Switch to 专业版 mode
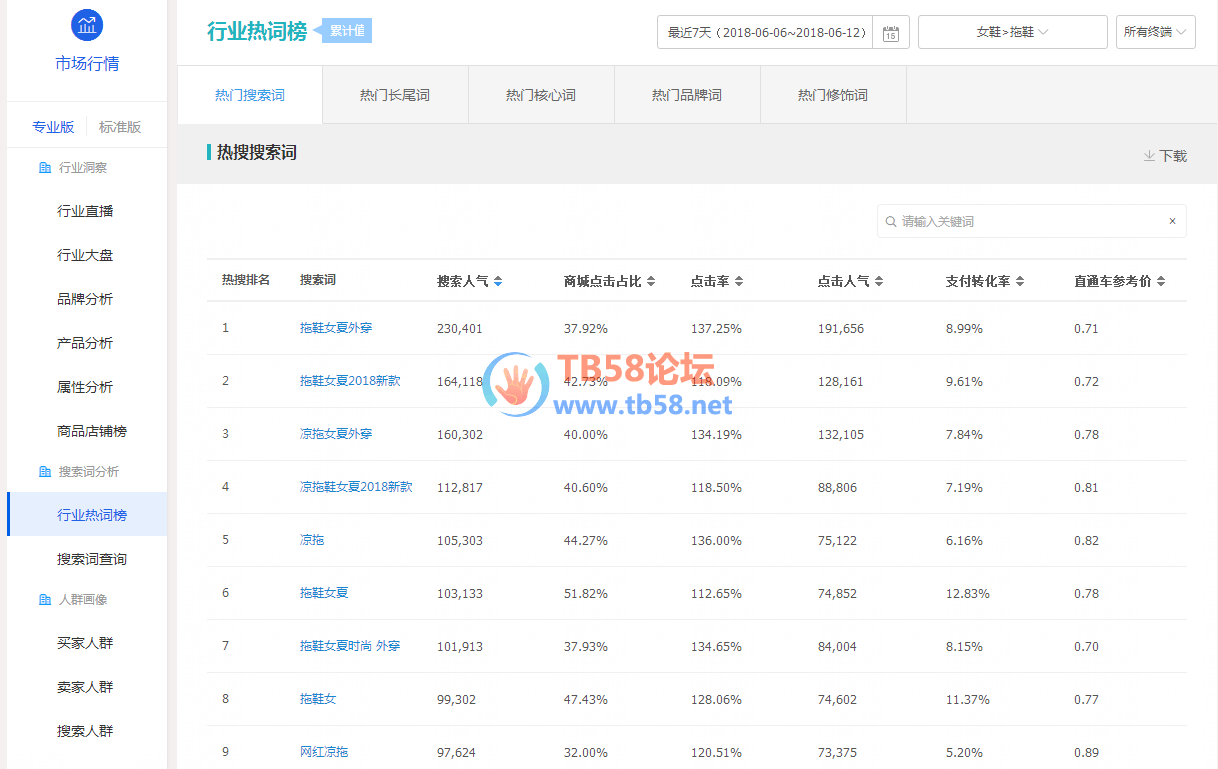Viewport: 1218px width, 769px height. point(53,127)
